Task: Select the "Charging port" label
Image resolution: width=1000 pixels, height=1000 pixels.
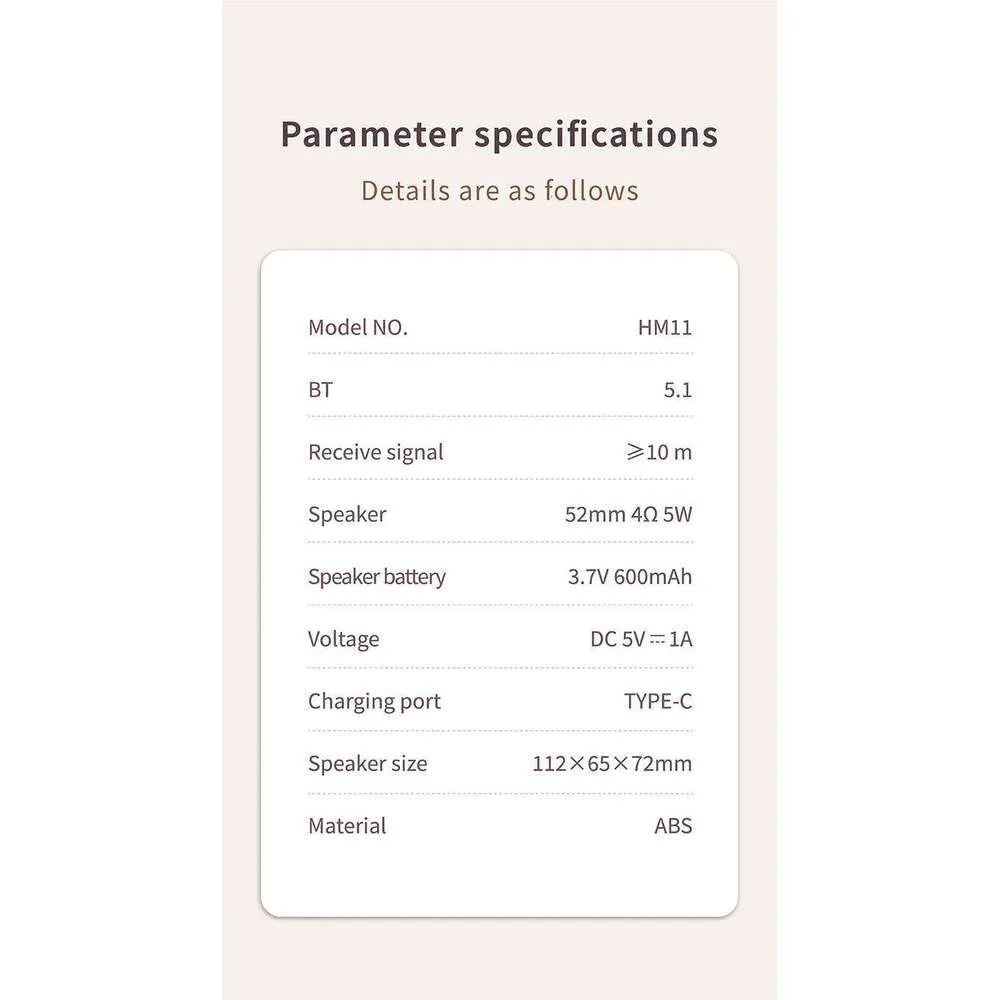Action: tap(374, 702)
